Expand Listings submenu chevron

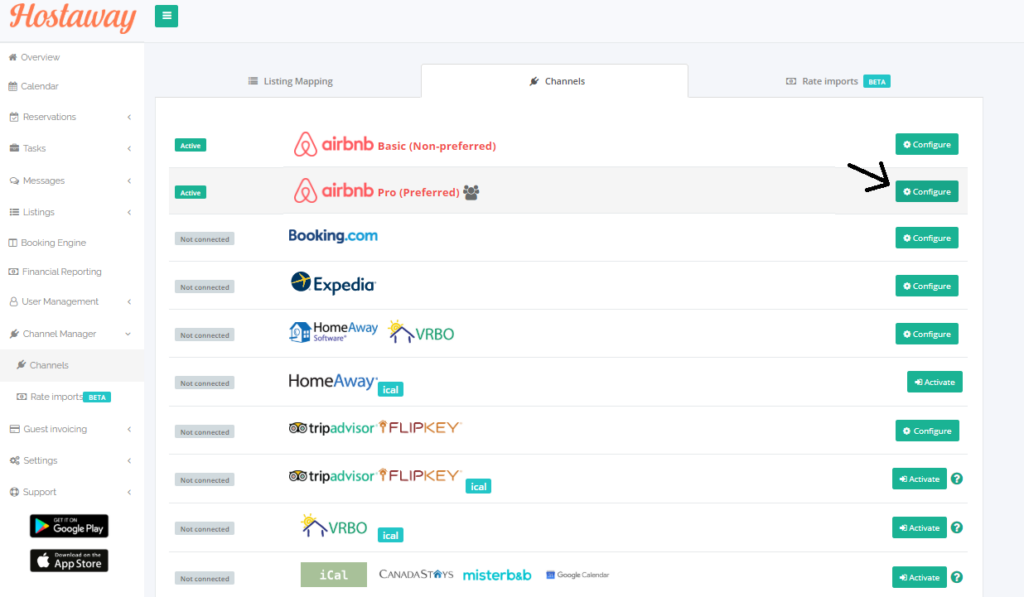[x=129, y=212]
